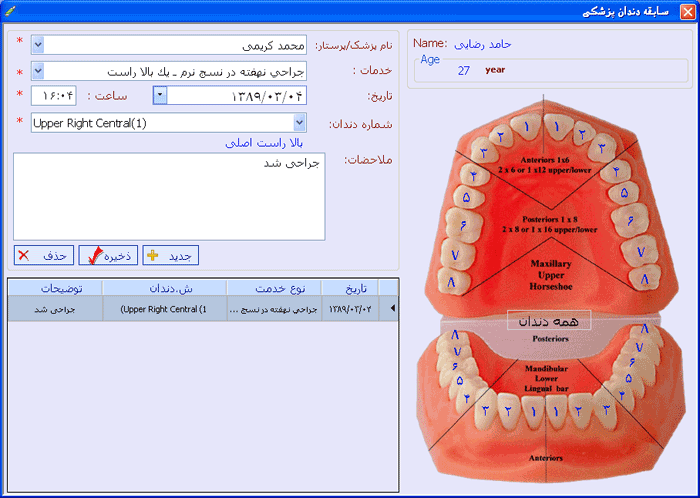Image resolution: width=700 pixels, height=498 pixels.
Task: Choose all teeth via the همه دندان box
Action: 549,320
